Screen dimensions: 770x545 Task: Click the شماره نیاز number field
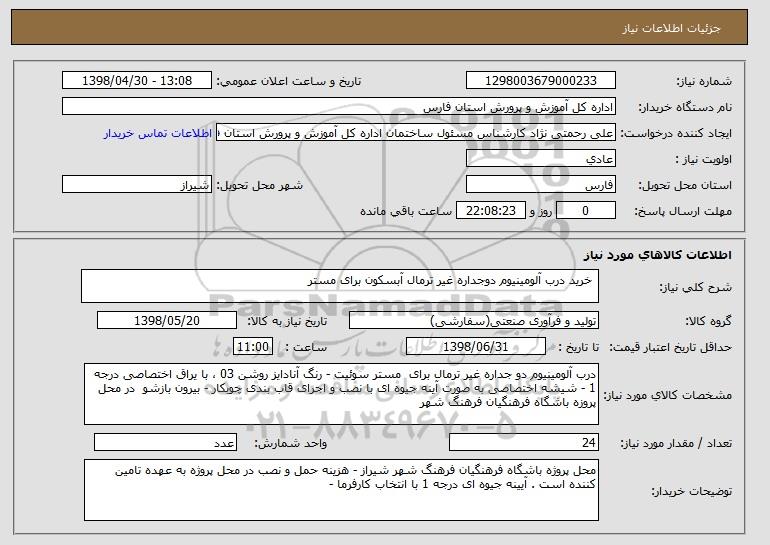[541, 81]
